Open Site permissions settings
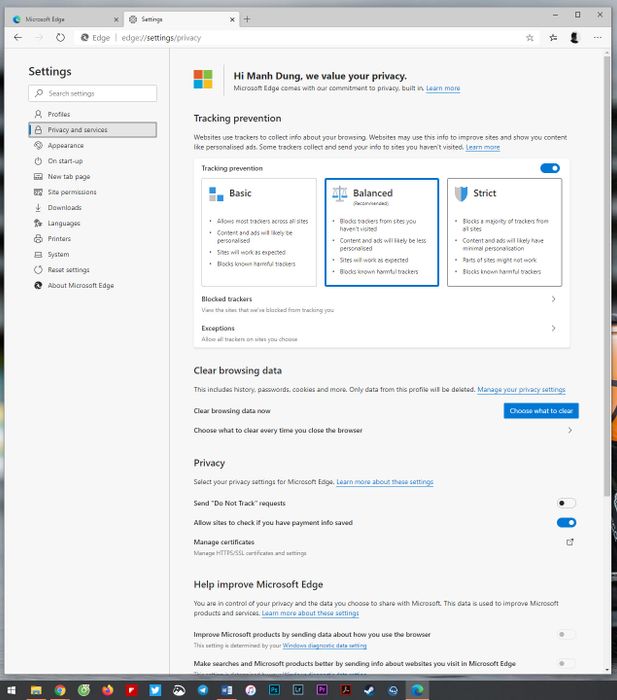This screenshot has height=700, width=617. (93, 192)
